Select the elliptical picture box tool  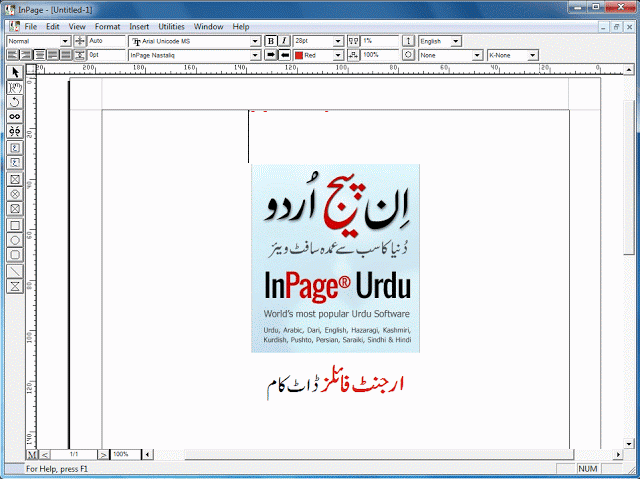click(15, 194)
